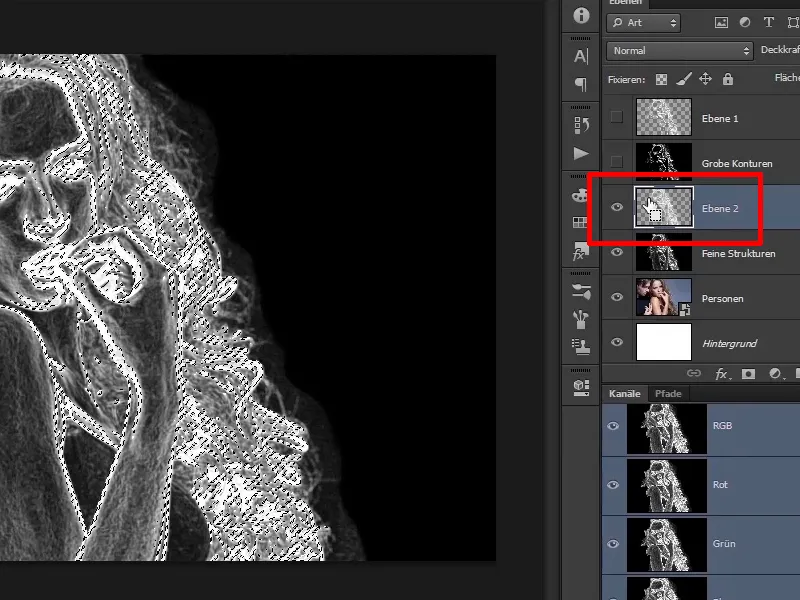
Task: Switch to the Kanäle tab
Action: 624,393
